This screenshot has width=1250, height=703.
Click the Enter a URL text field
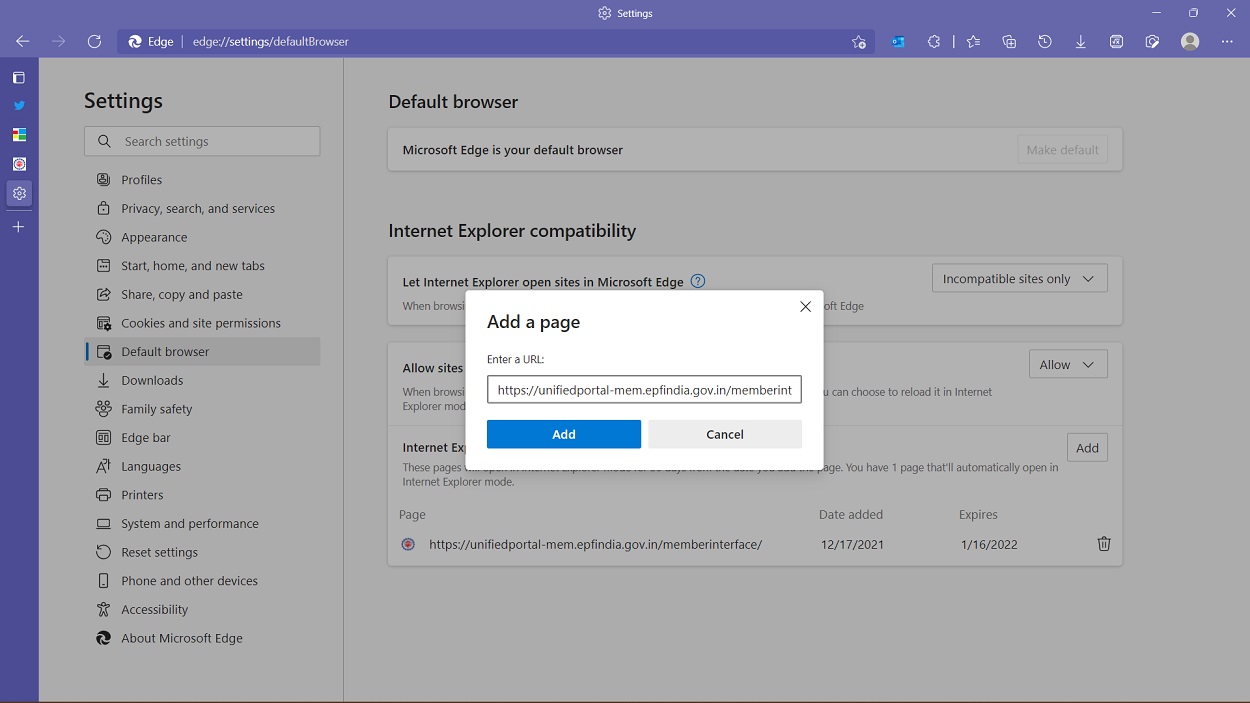pyautogui.click(x=644, y=390)
